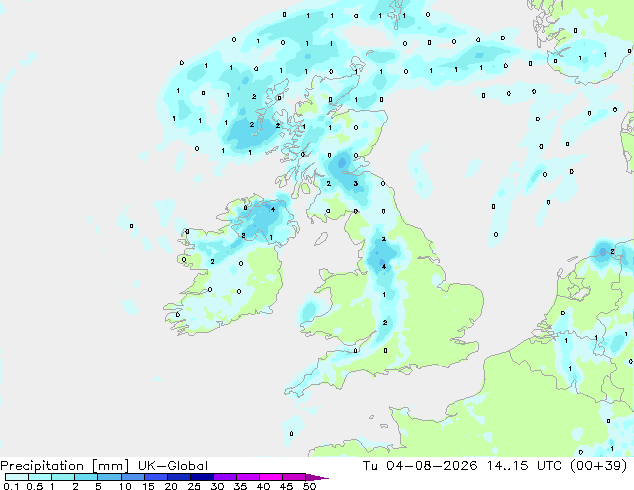The image size is (634, 490).
Task: Click the 35–40 mm legend color box
Action: (x=248, y=477)
